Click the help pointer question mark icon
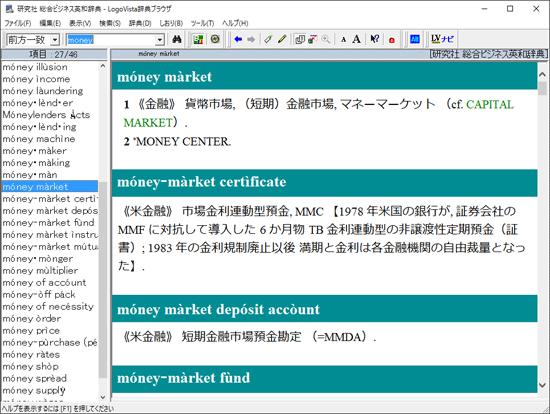The height and width of the screenshot is (414, 550). (375, 39)
